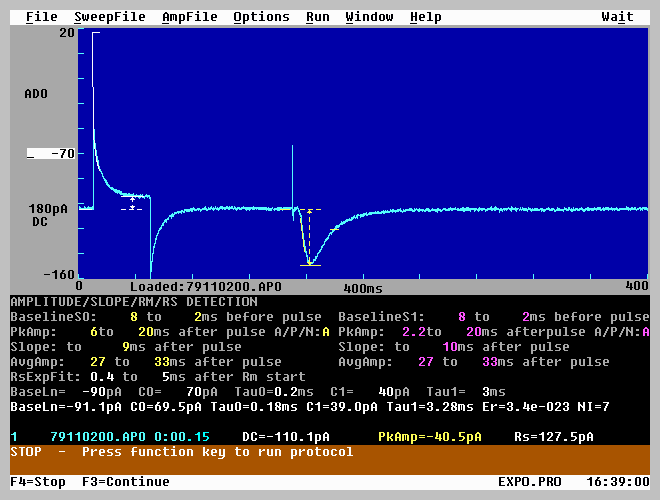The width and height of the screenshot is (660, 500).
Task: Open the Help menu
Action: pyautogui.click(x=425, y=17)
